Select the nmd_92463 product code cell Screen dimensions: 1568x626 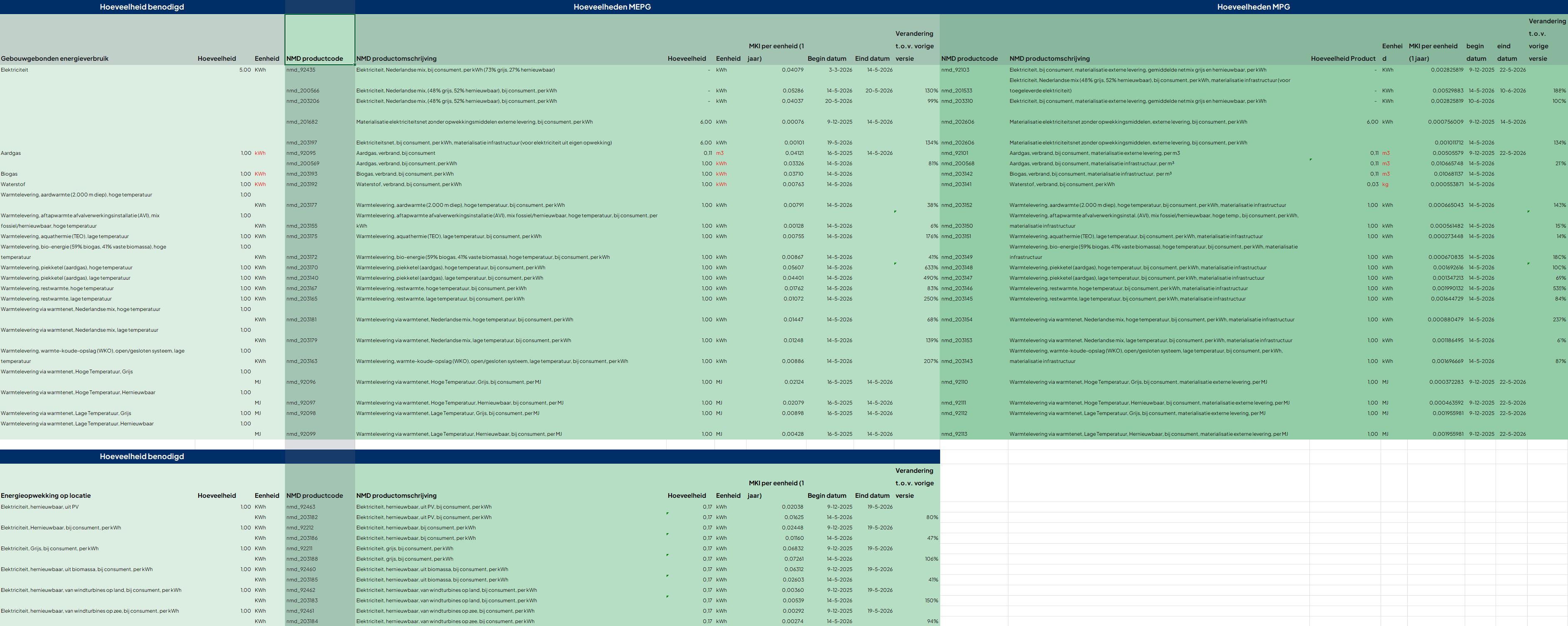320,507
